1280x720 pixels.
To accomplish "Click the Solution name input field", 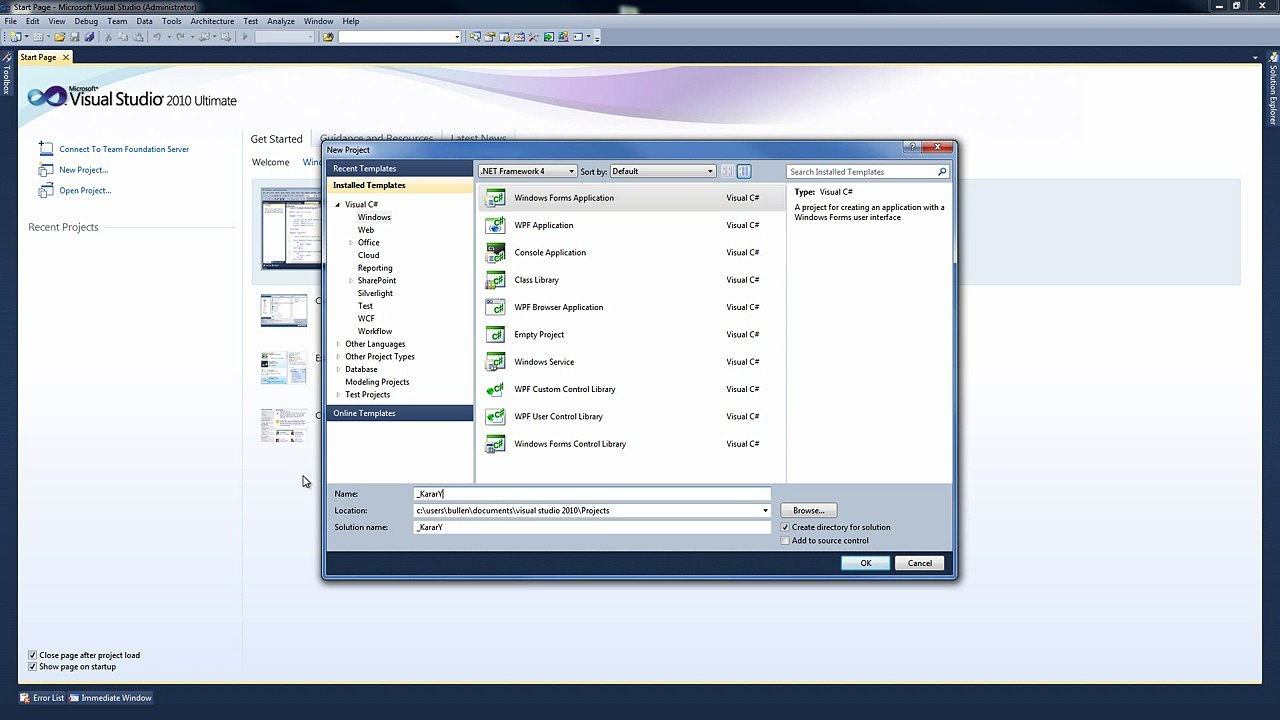I will pos(592,527).
